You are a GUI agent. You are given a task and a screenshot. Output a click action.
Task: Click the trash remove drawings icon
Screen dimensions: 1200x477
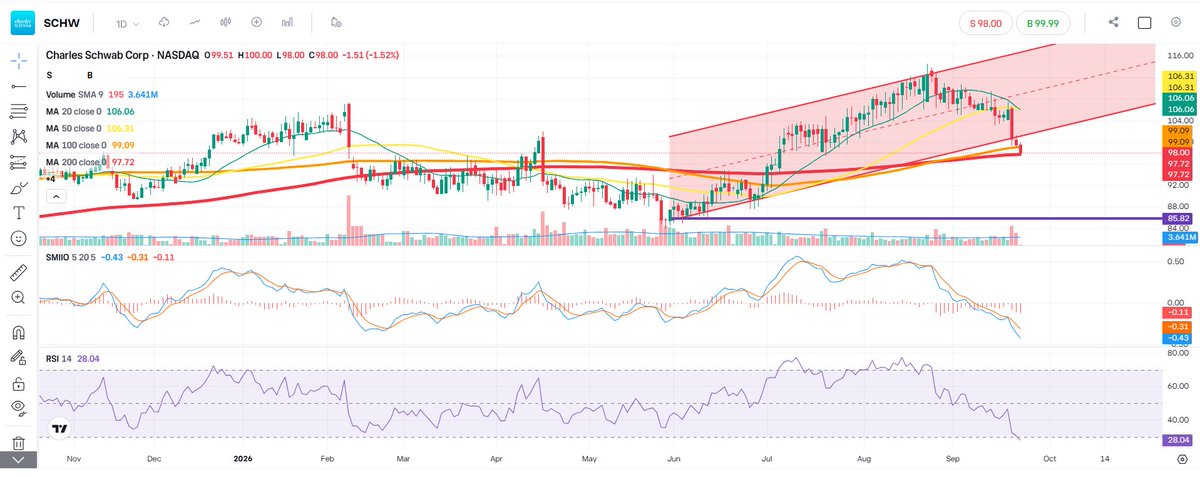[x=18, y=442]
